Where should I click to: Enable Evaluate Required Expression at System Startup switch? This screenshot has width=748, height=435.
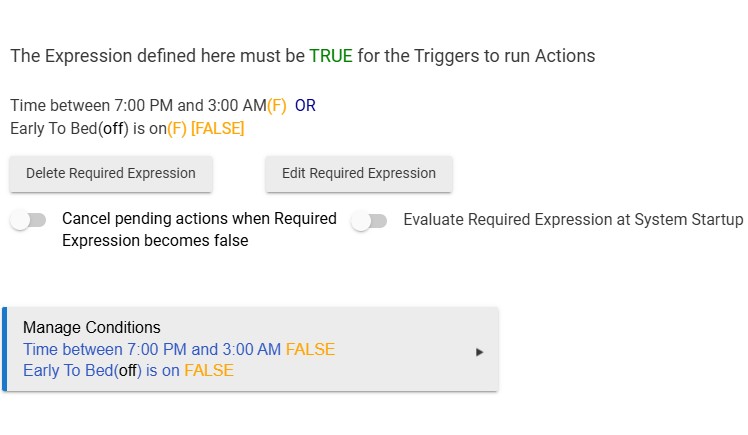369,221
